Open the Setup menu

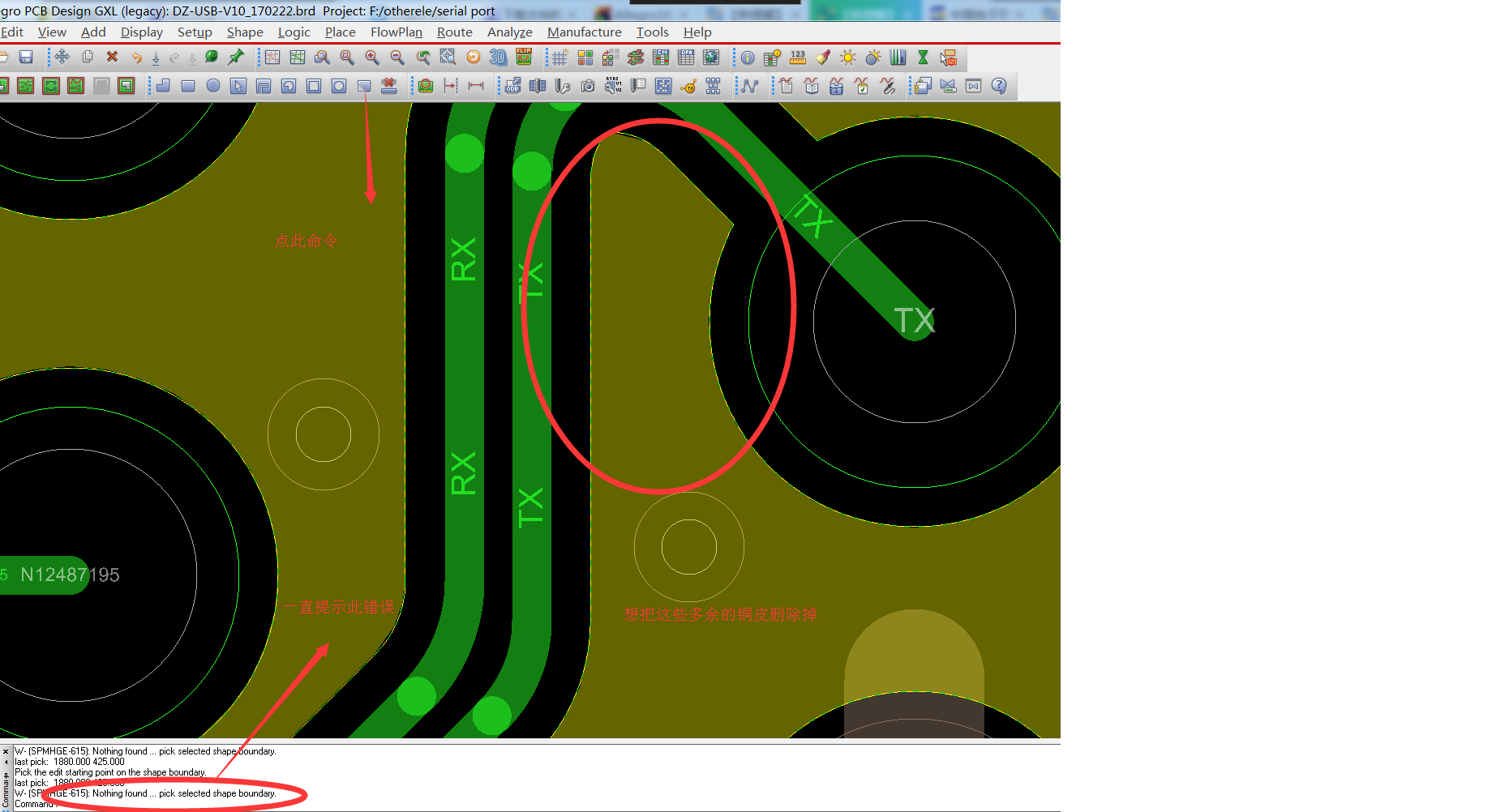[195, 32]
